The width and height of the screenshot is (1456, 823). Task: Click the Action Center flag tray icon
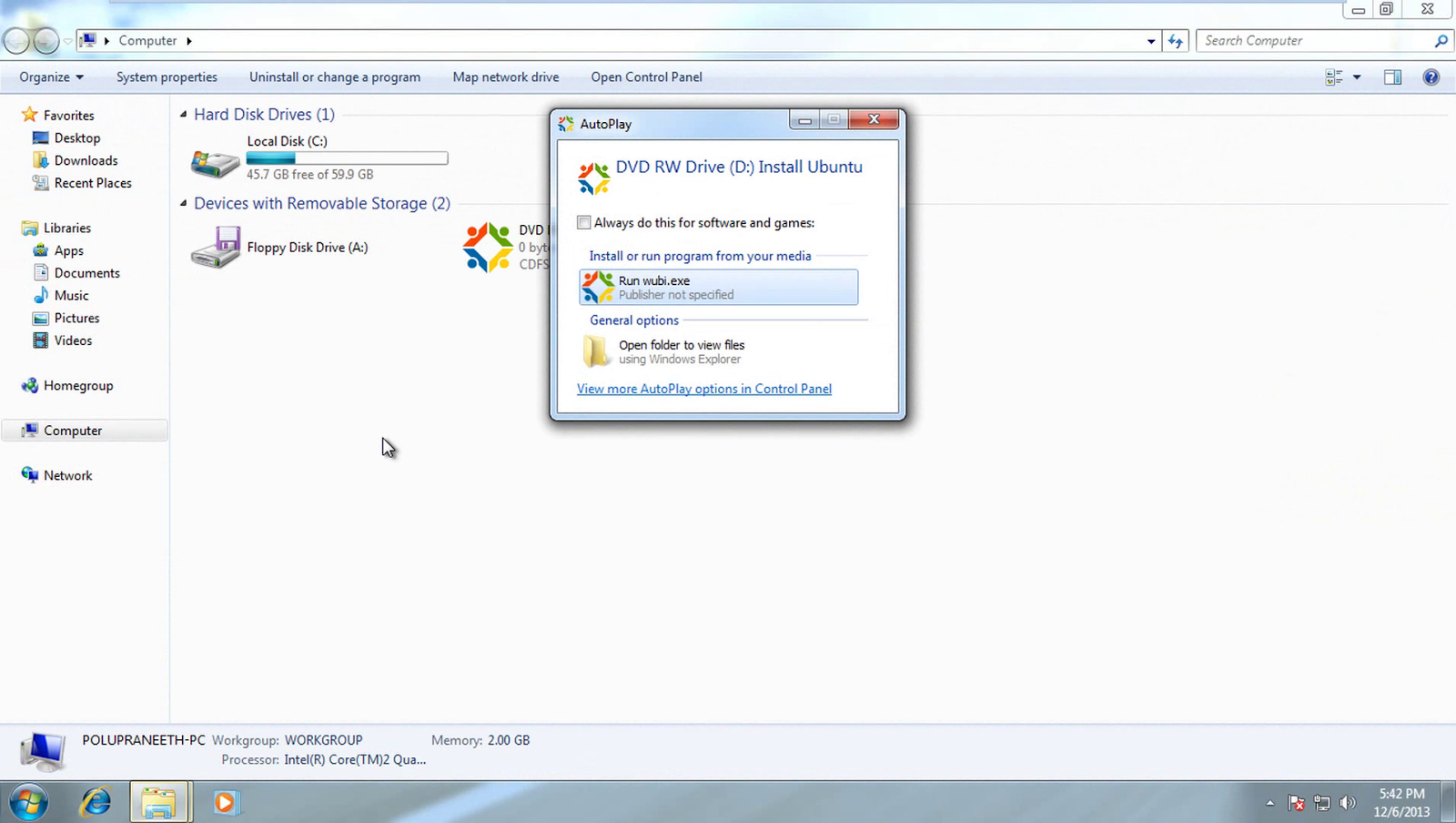pos(1297,803)
